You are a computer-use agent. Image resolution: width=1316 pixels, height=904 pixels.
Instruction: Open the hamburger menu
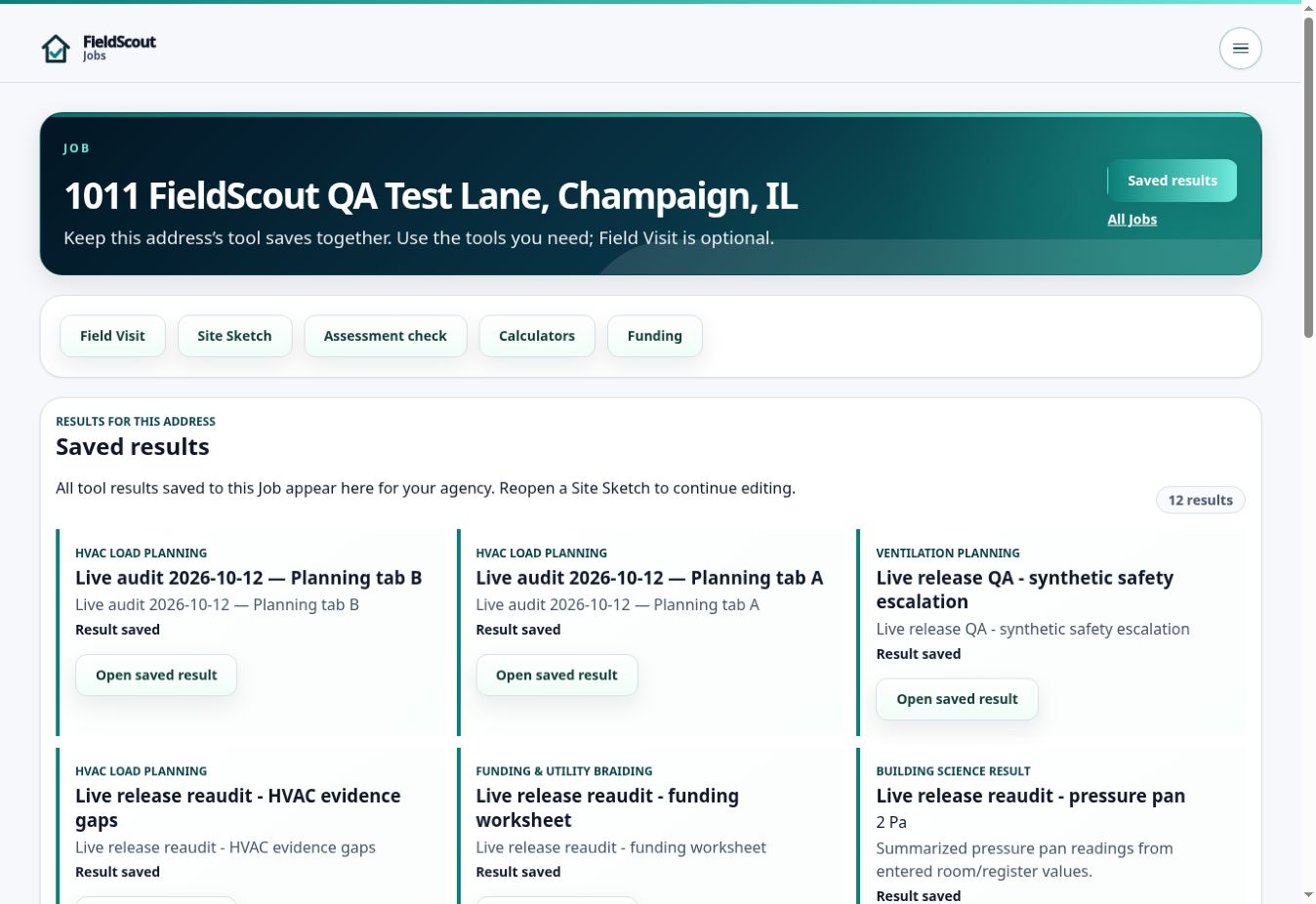click(1240, 48)
